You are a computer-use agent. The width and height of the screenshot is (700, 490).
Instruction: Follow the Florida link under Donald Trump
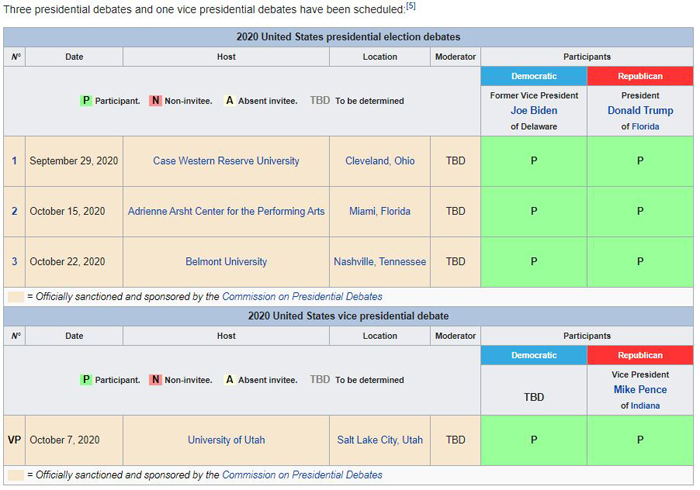[x=645, y=126]
